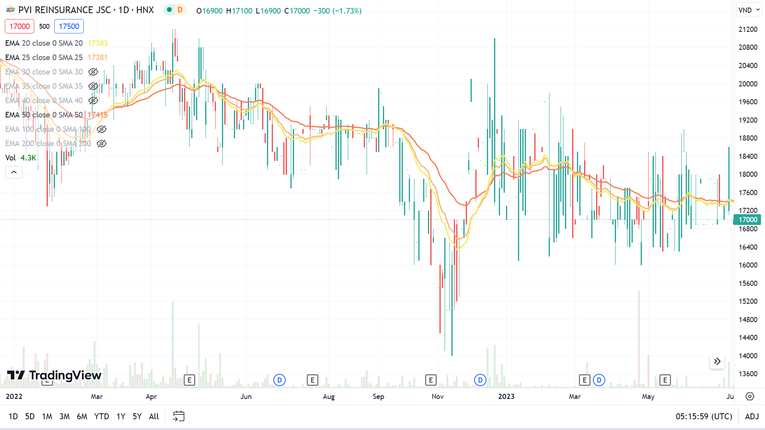Click the earnings E marker near August
Image resolution: width=765 pixels, height=430 pixels.
click(x=313, y=380)
